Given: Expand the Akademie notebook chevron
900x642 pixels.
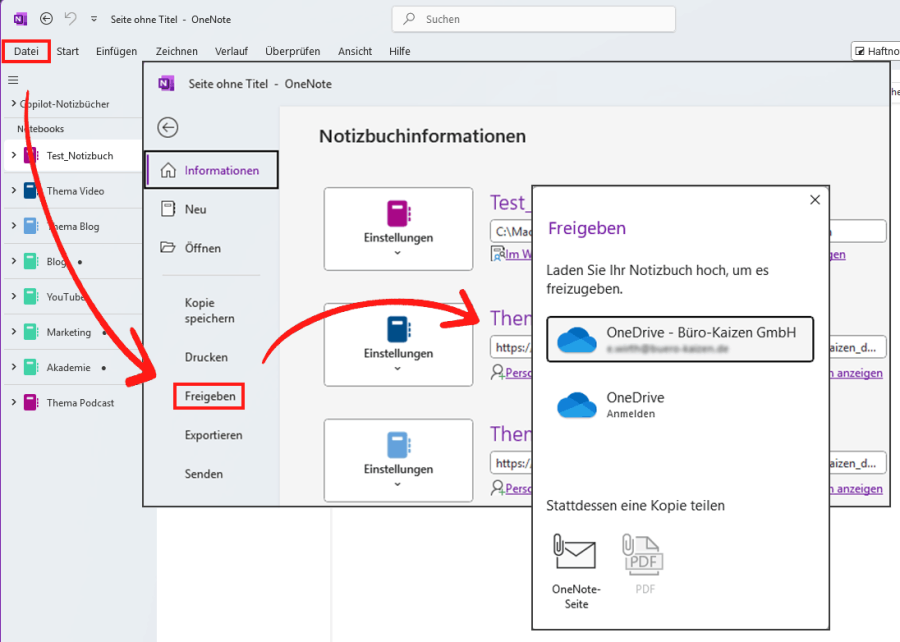Looking at the screenshot, I should coord(13,367).
